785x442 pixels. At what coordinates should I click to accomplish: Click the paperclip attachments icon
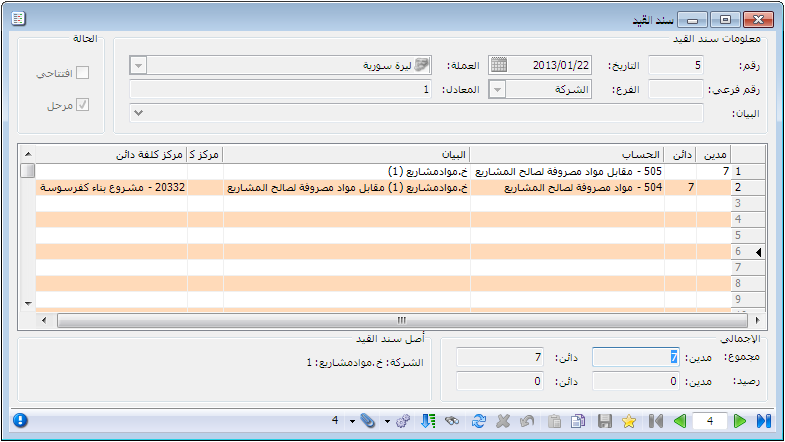coord(367,421)
